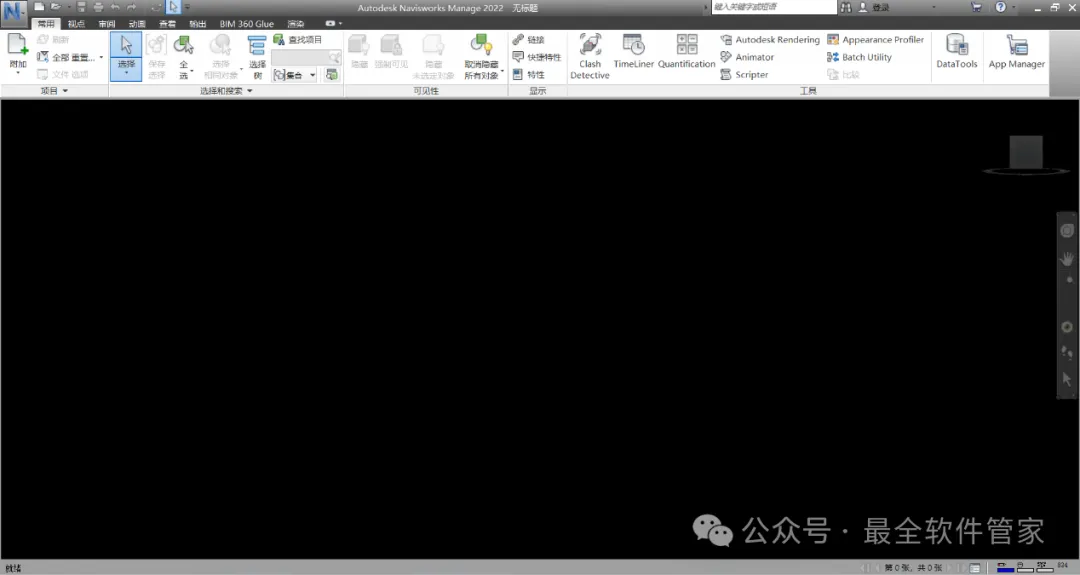This screenshot has width=1080, height=575.
Task: Expand the help dropdown arrow
Action: pyautogui.click(x=1013, y=7)
